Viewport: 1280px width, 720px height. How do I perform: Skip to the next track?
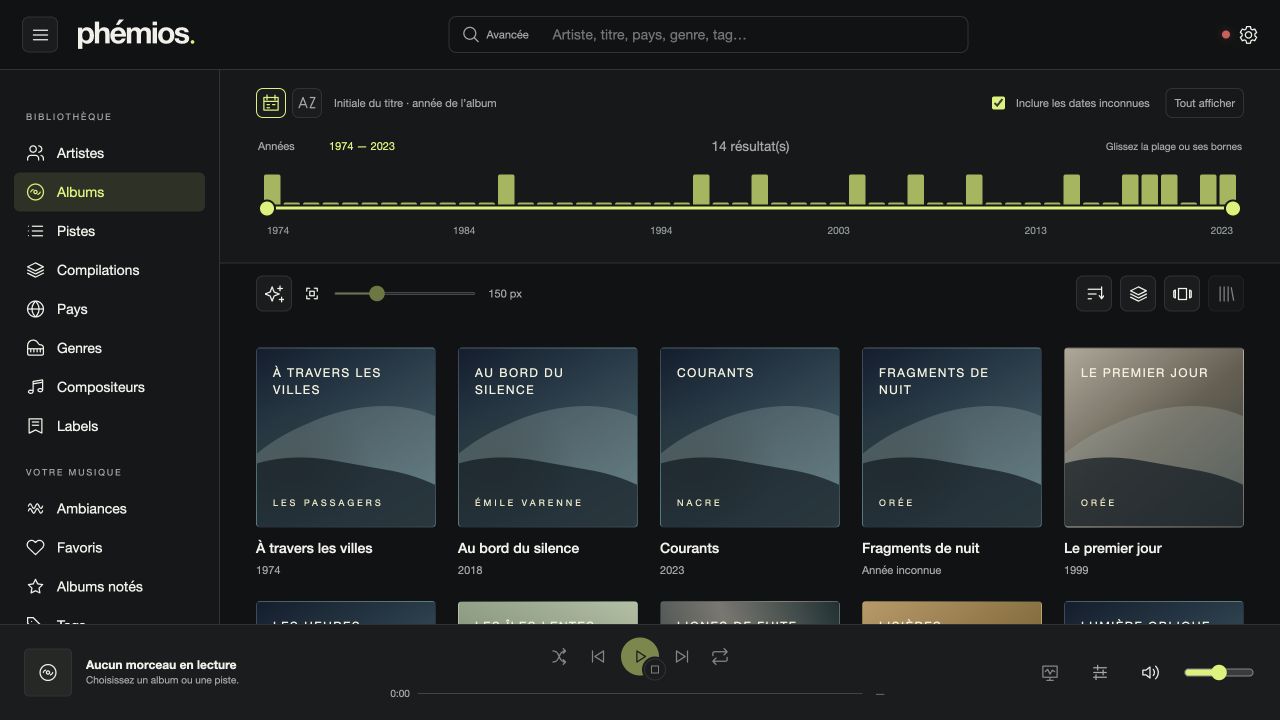click(x=682, y=657)
